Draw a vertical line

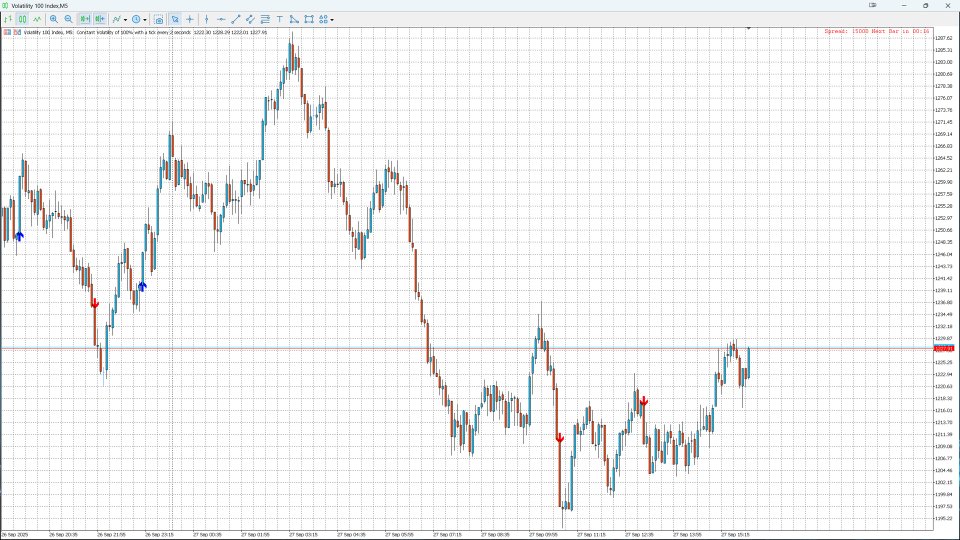tap(206, 19)
